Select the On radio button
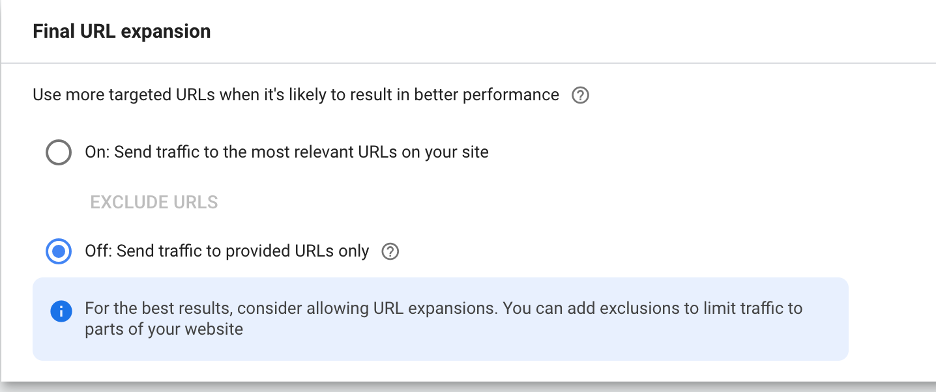 (x=58, y=153)
